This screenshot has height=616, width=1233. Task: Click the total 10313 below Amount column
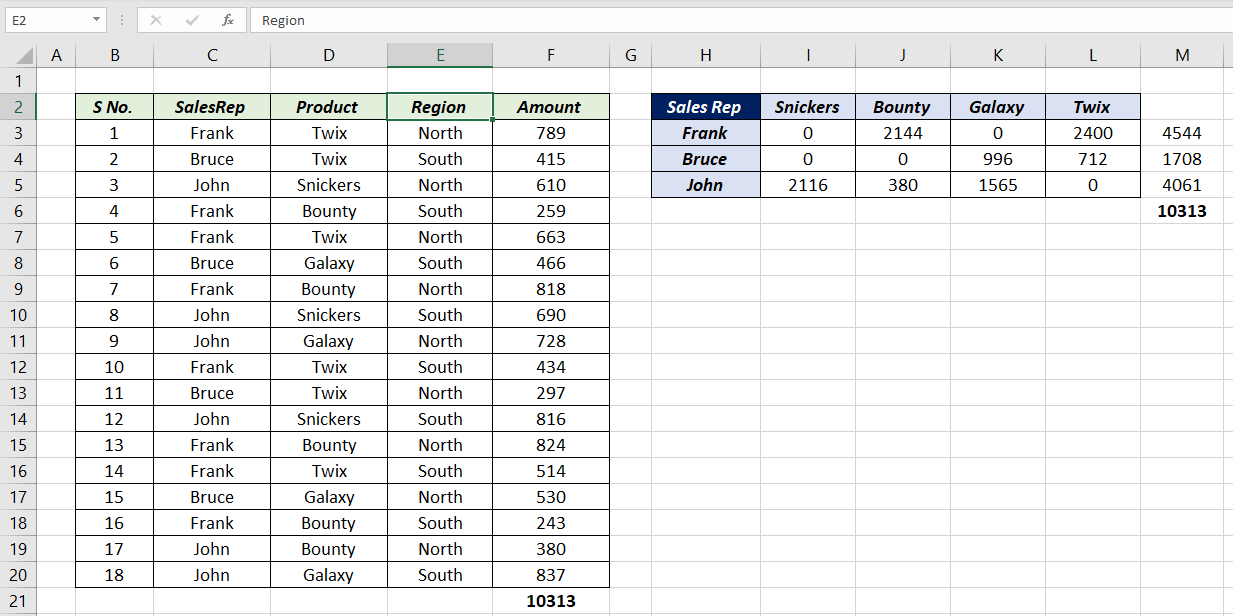click(x=550, y=601)
